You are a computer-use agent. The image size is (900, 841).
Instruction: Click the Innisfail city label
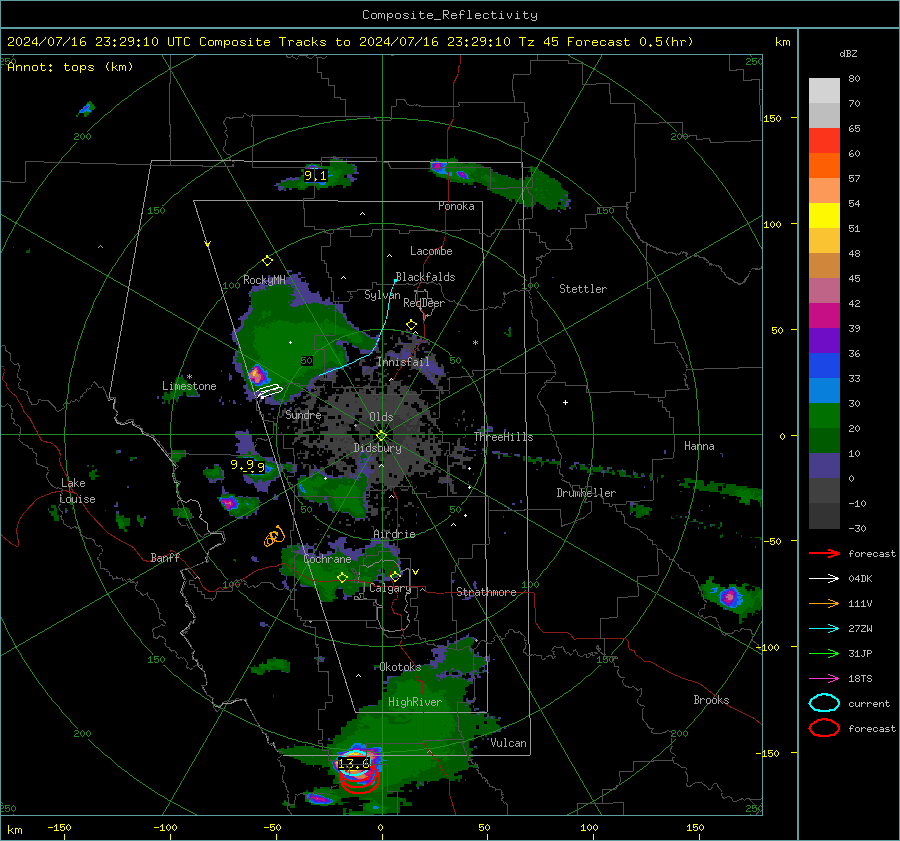click(403, 362)
